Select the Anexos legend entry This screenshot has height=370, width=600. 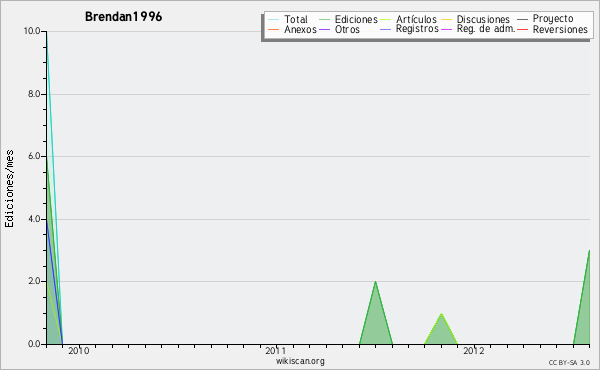[292, 29]
